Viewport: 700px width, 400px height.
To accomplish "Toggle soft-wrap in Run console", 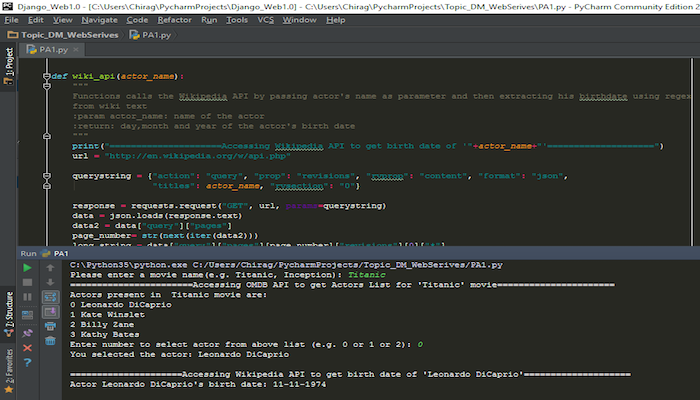I will pyautogui.click(x=50, y=297).
